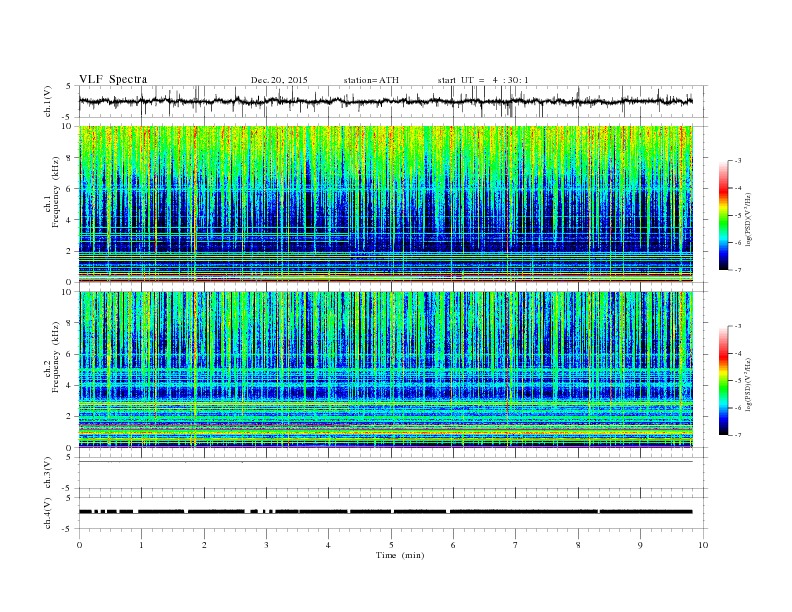
Task: Click time axis tick label "2"
Action: point(204,545)
